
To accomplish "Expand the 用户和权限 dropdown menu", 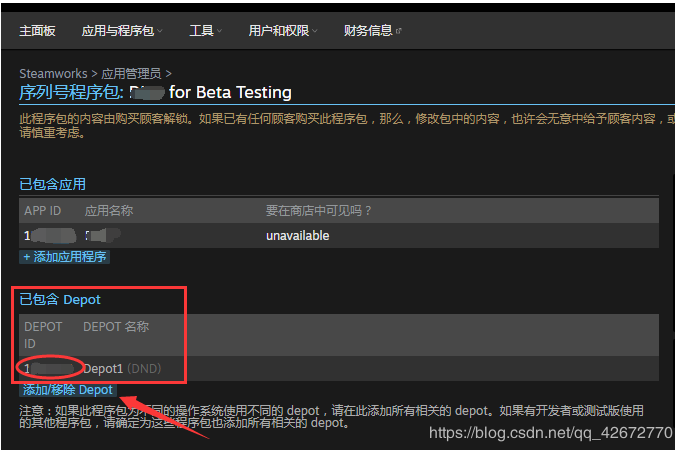I will (x=283, y=31).
